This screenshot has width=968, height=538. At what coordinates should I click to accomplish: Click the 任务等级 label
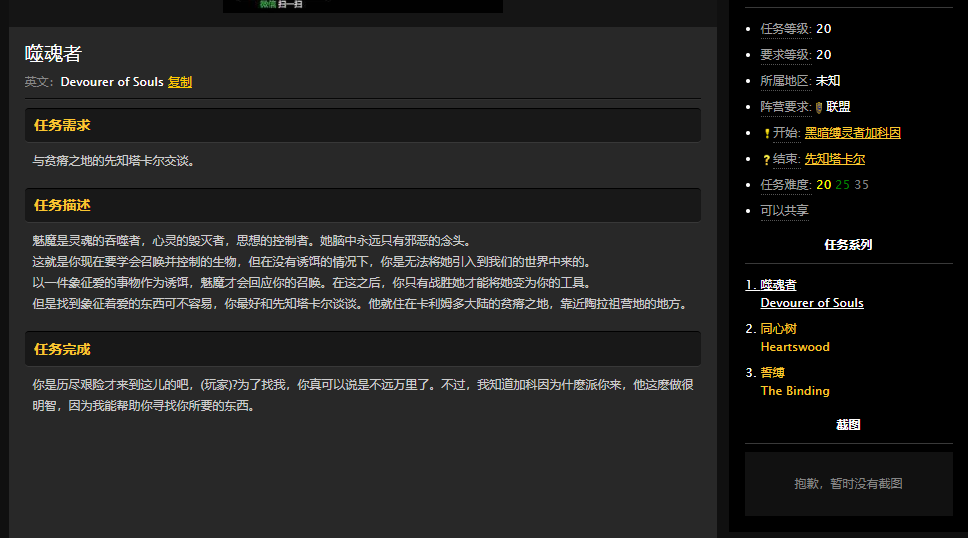point(785,29)
